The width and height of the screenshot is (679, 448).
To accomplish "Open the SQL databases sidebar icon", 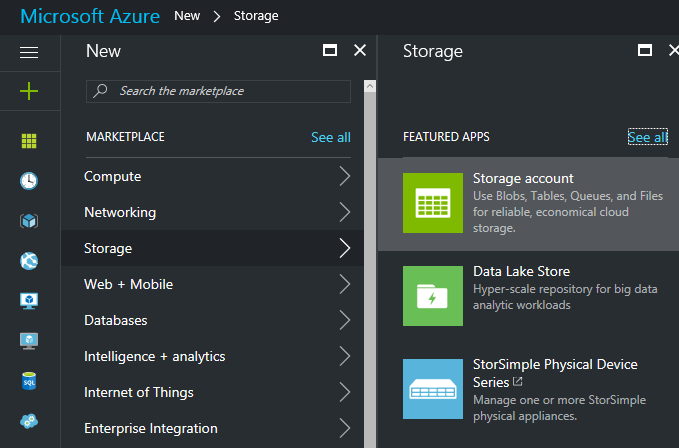I will (x=29, y=381).
